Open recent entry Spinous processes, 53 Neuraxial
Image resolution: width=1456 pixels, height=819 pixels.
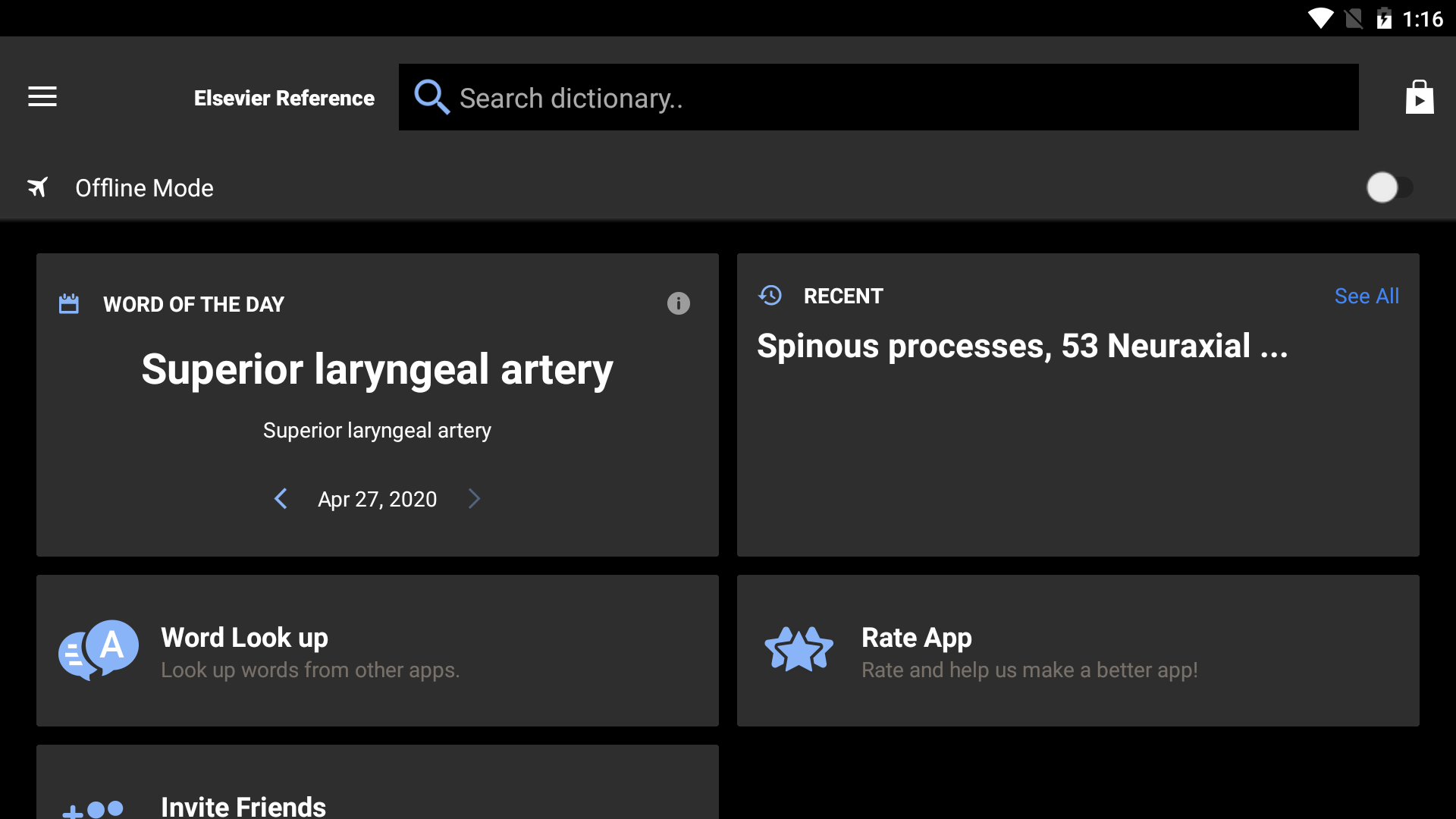(1022, 347)
